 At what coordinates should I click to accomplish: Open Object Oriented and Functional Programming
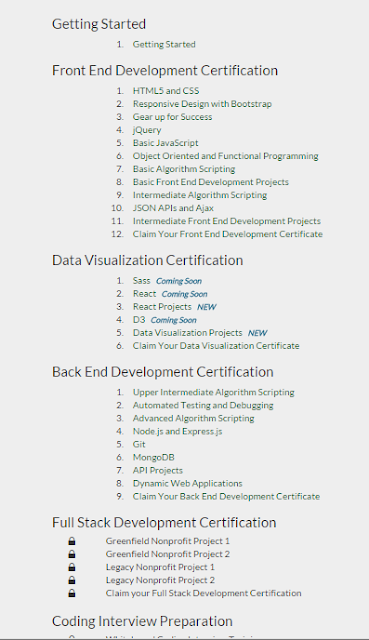pyautogui.click(x=225, y=156)
